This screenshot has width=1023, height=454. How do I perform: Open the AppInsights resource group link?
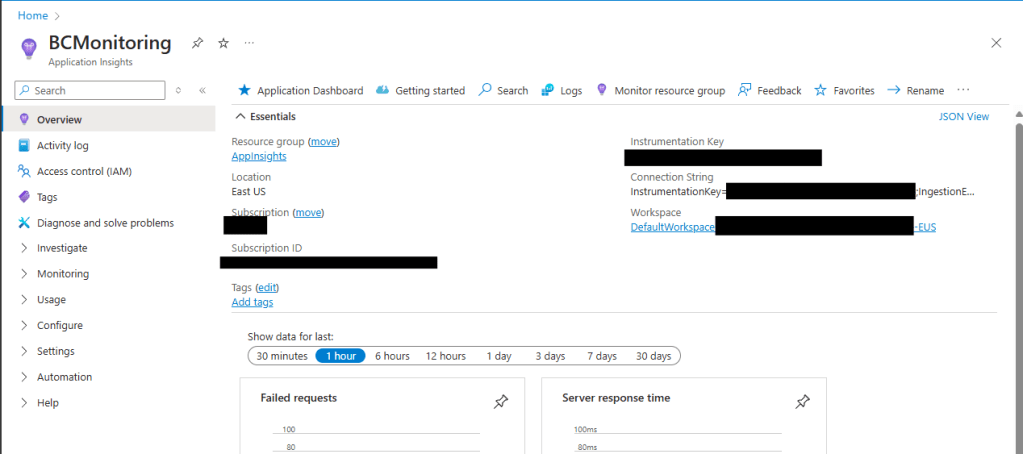coord(259,156)
